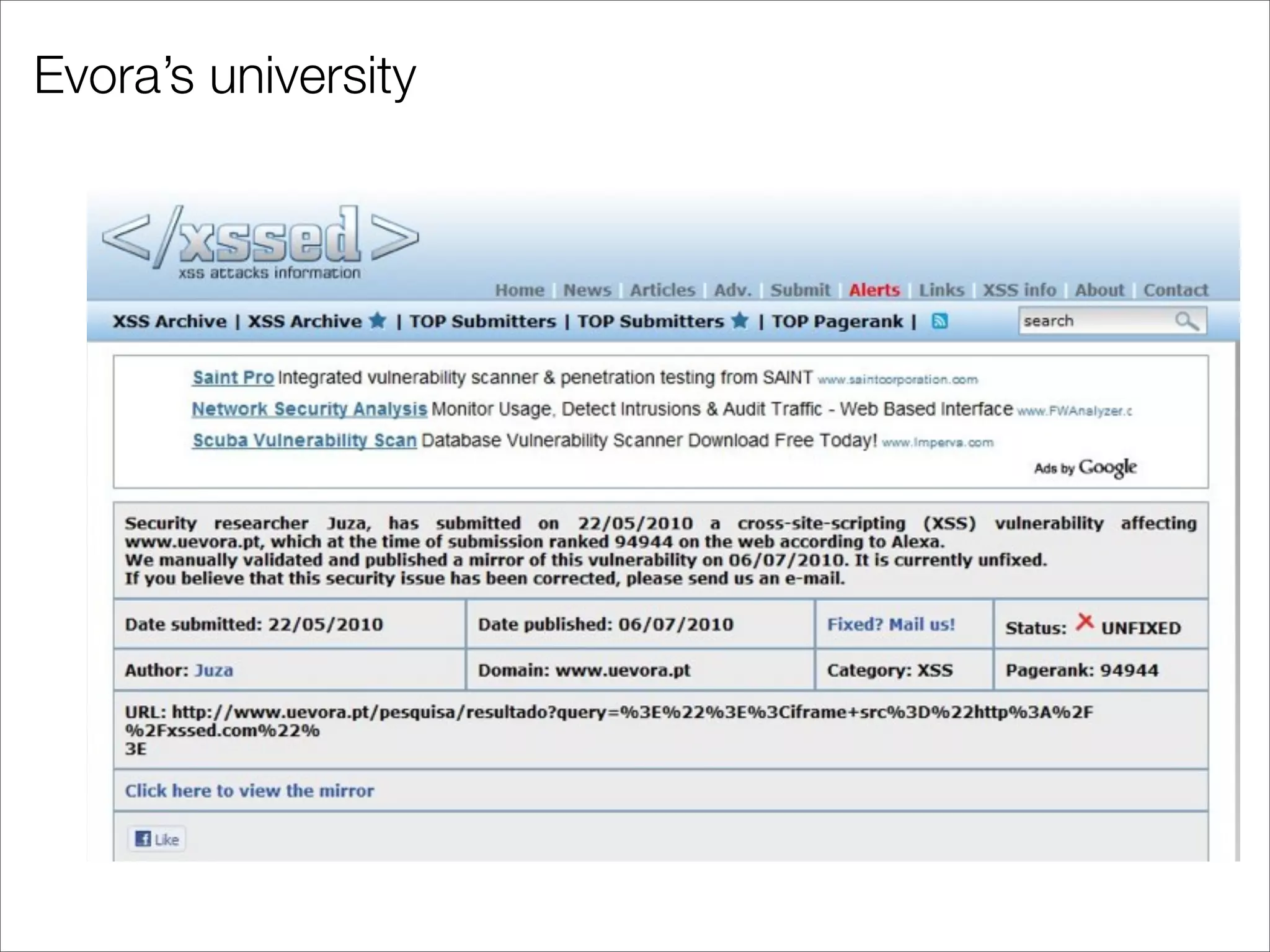Click star icon after TOP Submitters
Screen dimensions: 1270x952
point(740,320)
